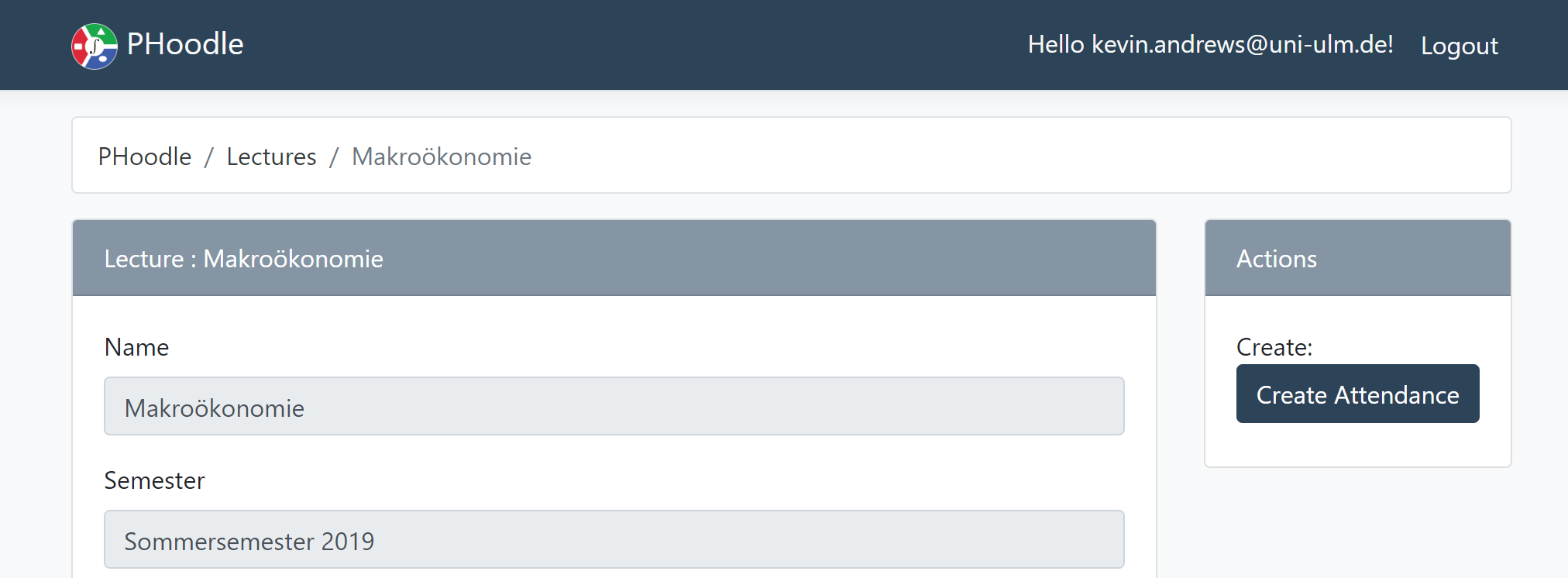
Task: Click the Semester field label
Action: (154, 480)
